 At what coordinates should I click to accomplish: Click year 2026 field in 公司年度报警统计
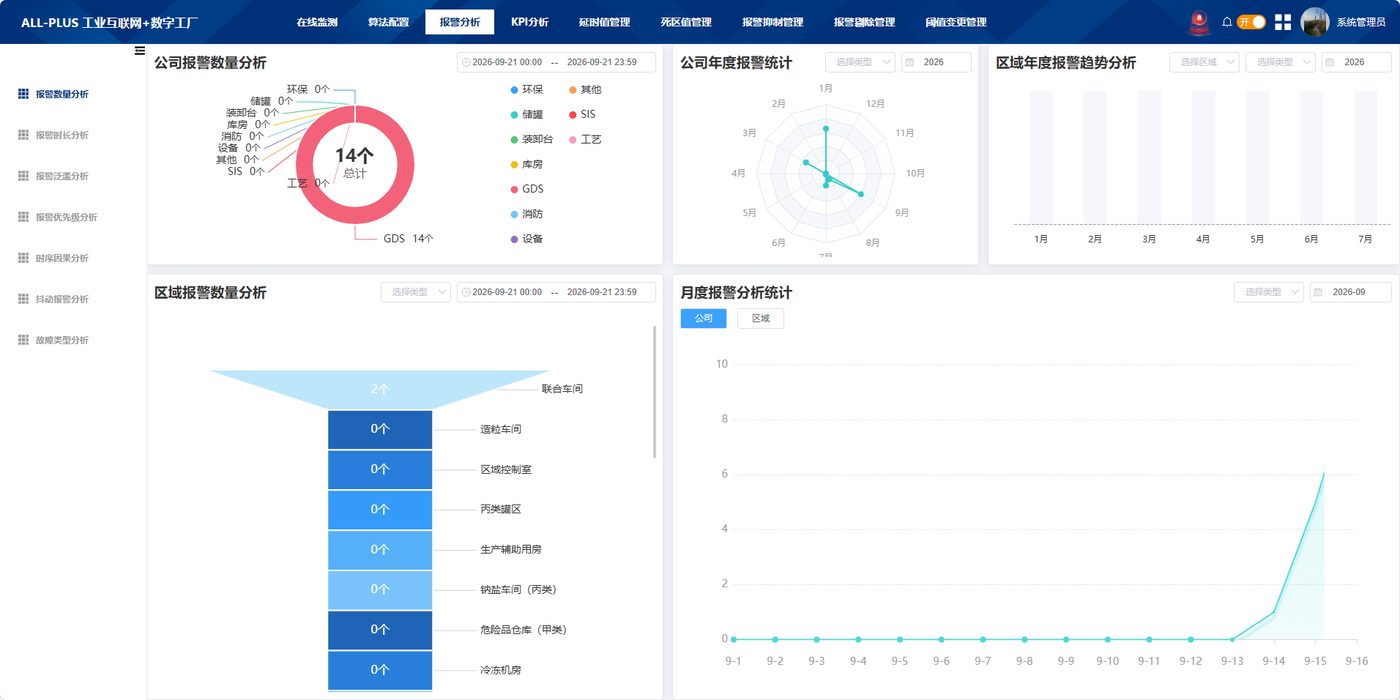pyautogui.click(x=936, y=62)
